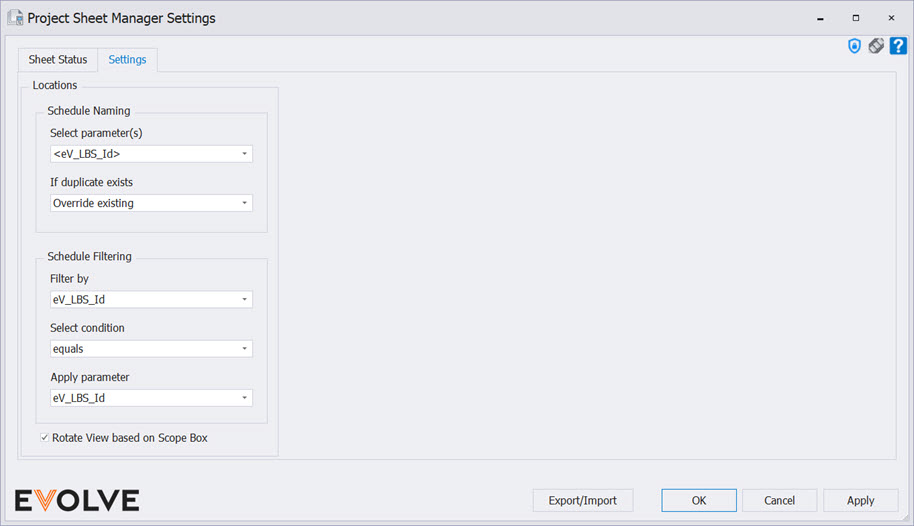Click the Cancel button

click(x=779, y=500)
